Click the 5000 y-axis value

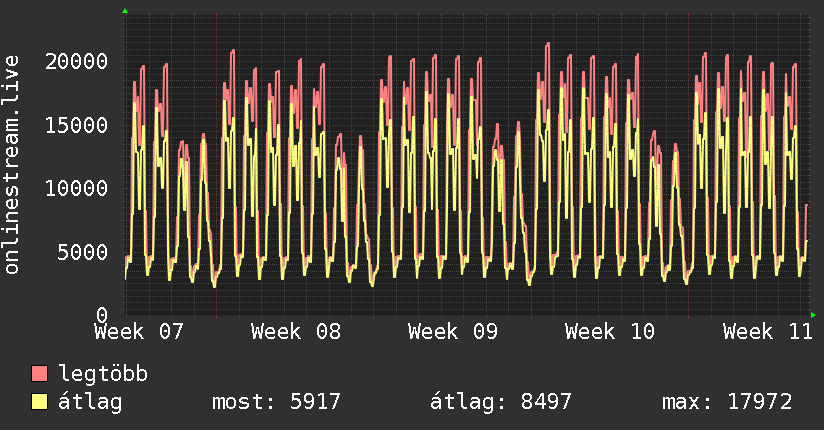[83, 252]
